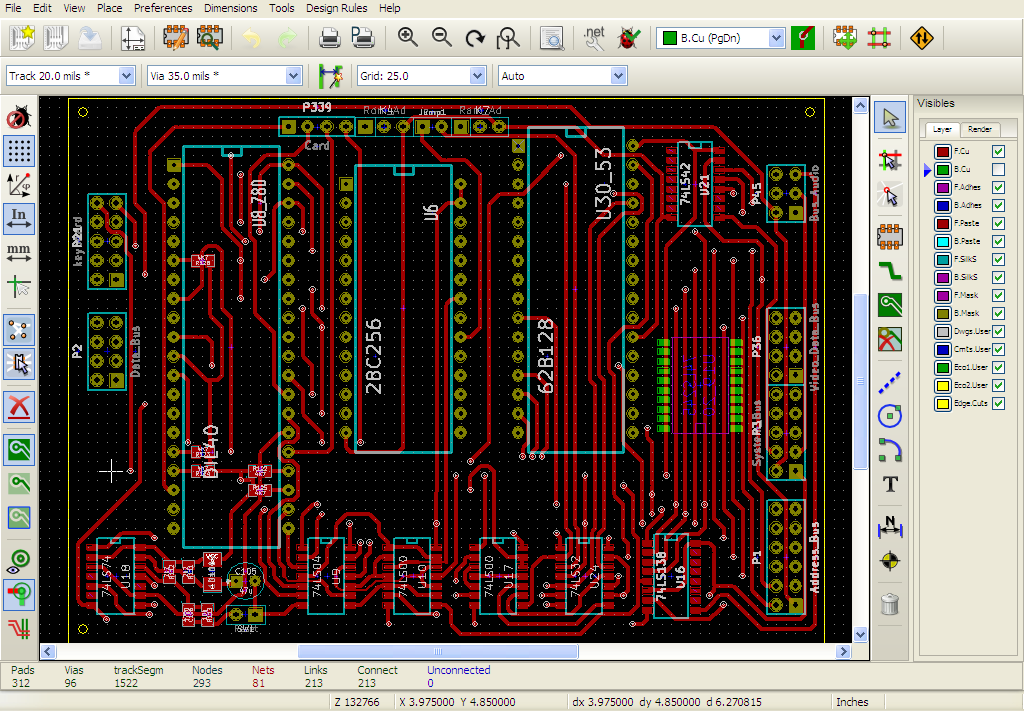The height and width of the screenshot is (711, 1024).
Task: Select the Add tracks and vias tool
Action: pos(889,269)
